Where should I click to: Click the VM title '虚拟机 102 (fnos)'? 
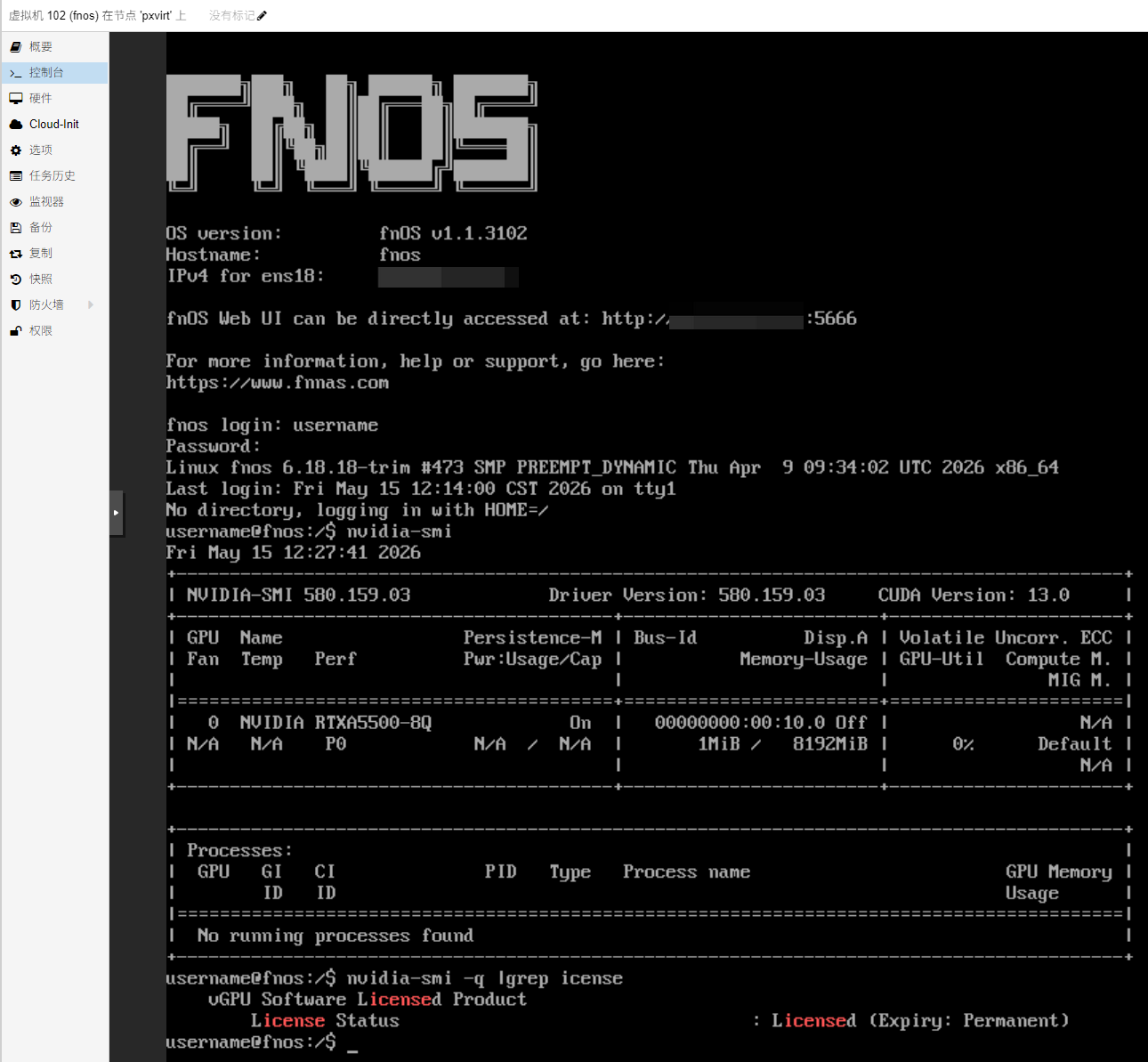(53, 15)
